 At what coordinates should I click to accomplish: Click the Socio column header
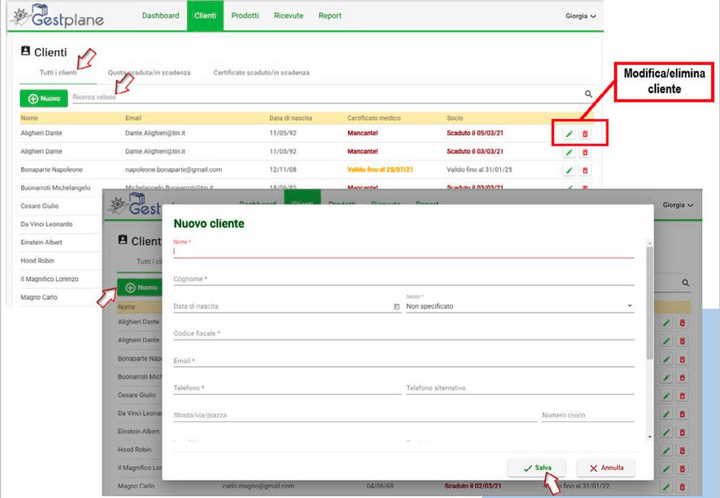click(455, 118)
